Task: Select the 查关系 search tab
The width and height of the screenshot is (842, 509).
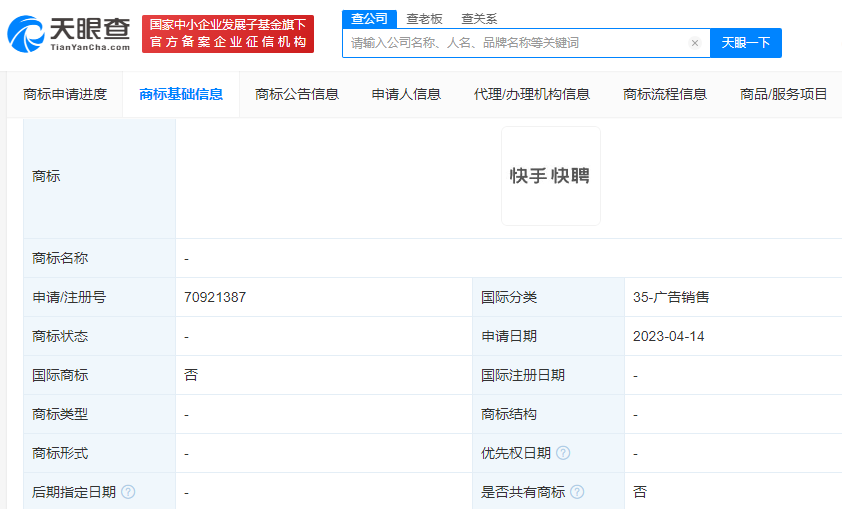Action: click(x=479, y=19)
